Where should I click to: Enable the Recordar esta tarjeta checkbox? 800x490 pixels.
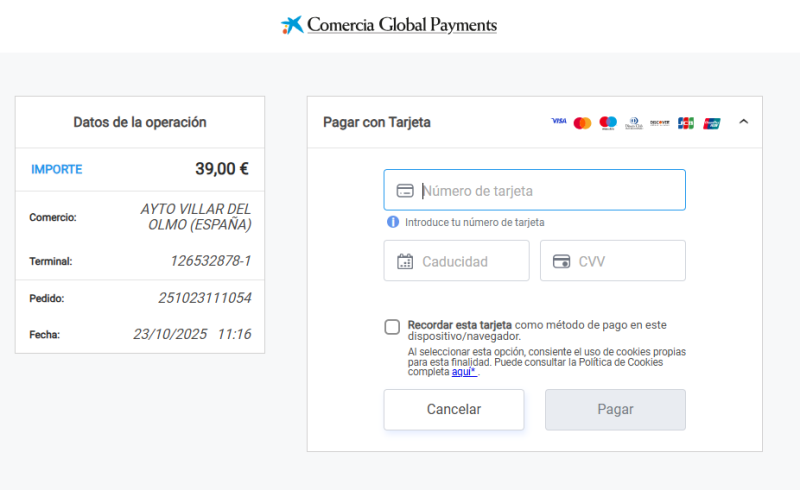(x=392, y=327)
